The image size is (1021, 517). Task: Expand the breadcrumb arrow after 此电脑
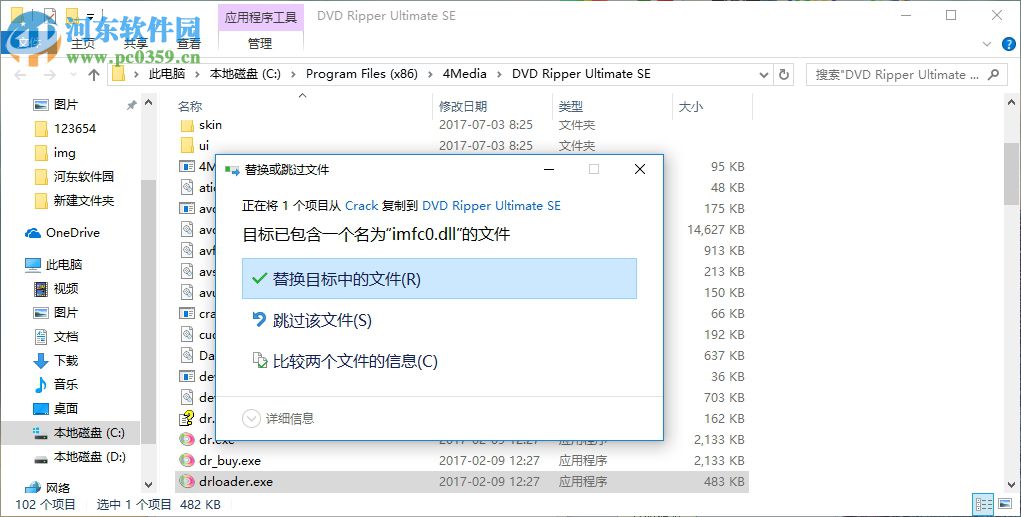point(197,74)
